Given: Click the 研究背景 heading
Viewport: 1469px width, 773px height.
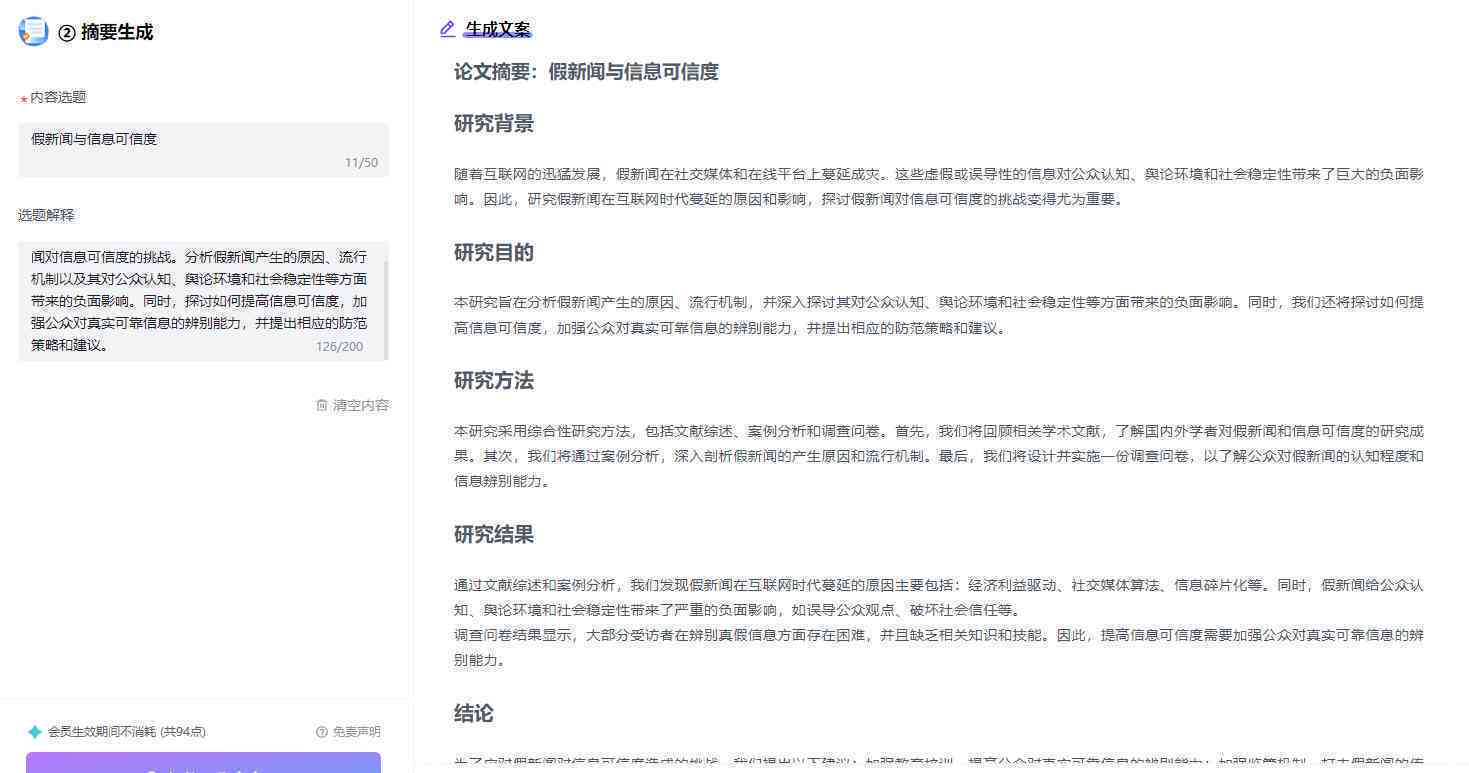Looking at the screenshot, I should pos(494,124).
